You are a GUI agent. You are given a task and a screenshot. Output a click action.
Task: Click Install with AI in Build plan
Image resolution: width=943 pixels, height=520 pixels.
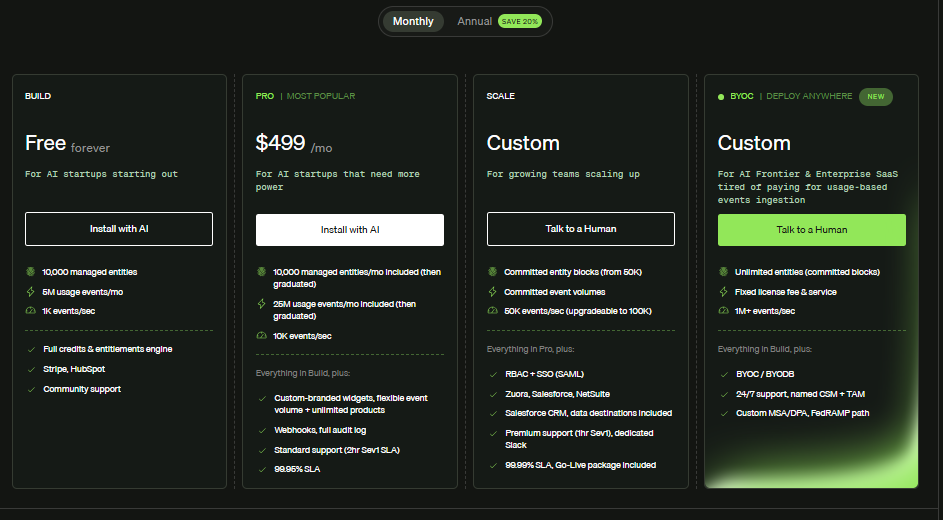pyautogui.click(x=119, y=228)
